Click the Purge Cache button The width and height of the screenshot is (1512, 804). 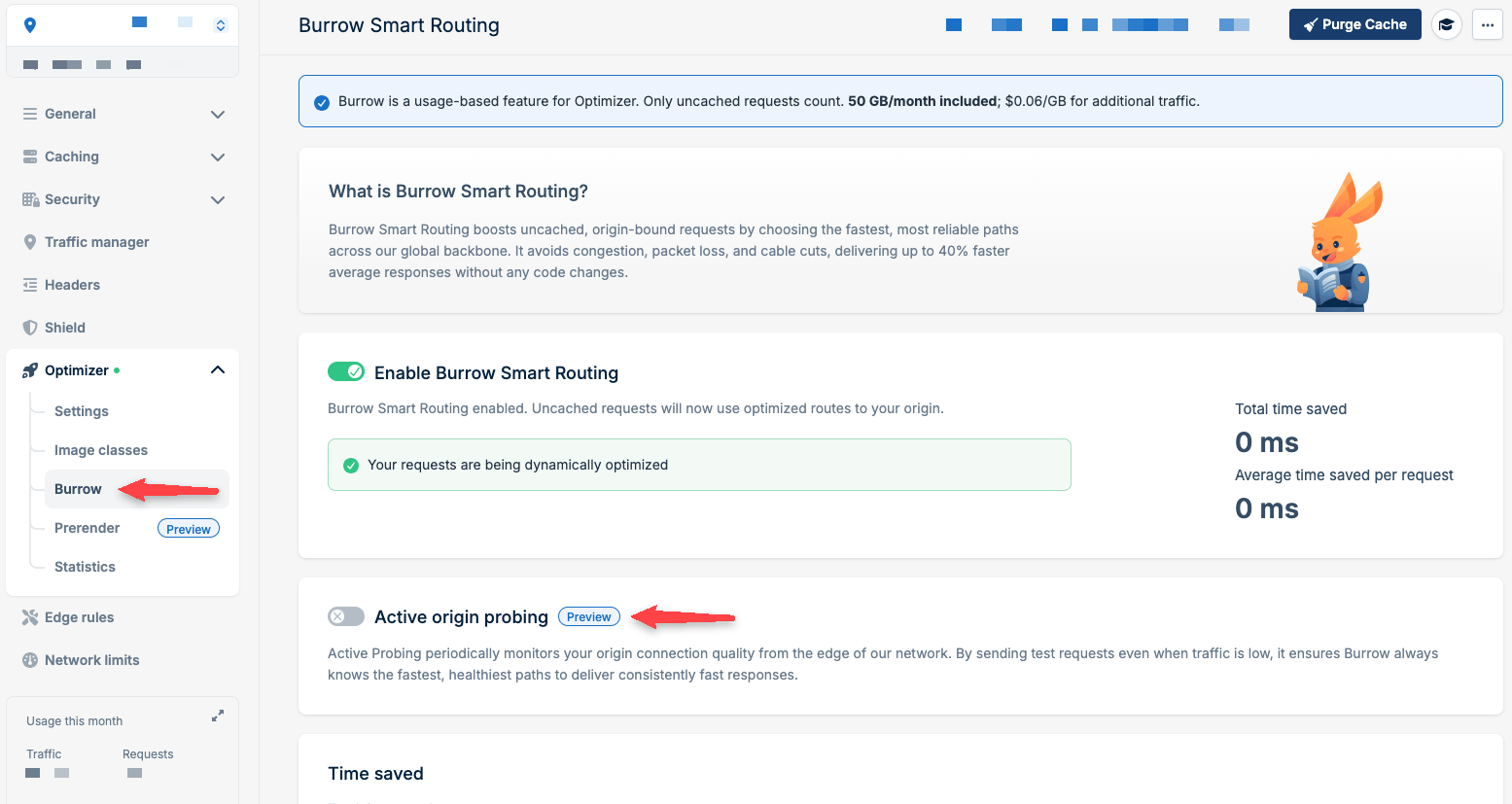1354,24
